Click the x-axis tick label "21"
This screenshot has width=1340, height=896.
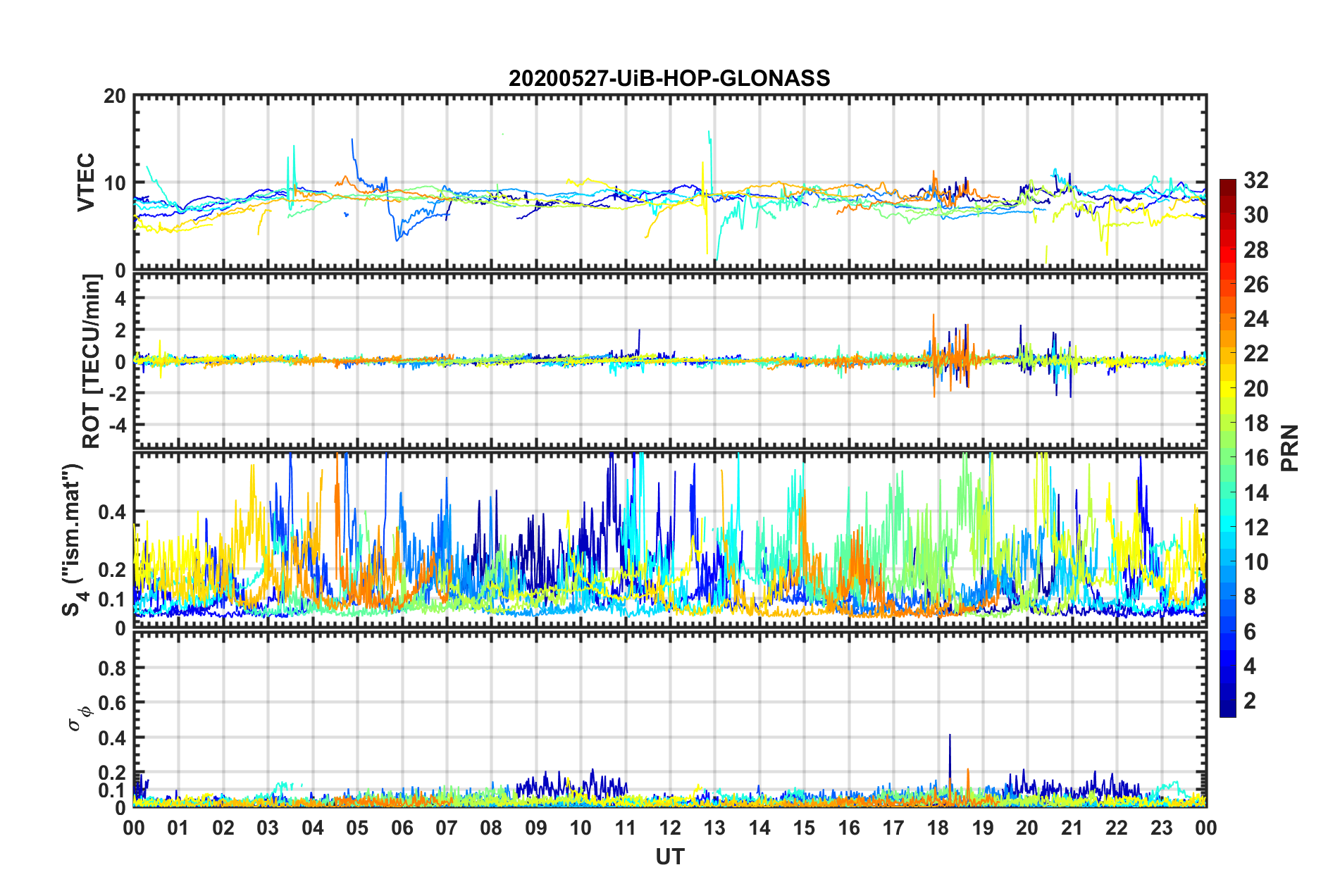coord(1072,828)
